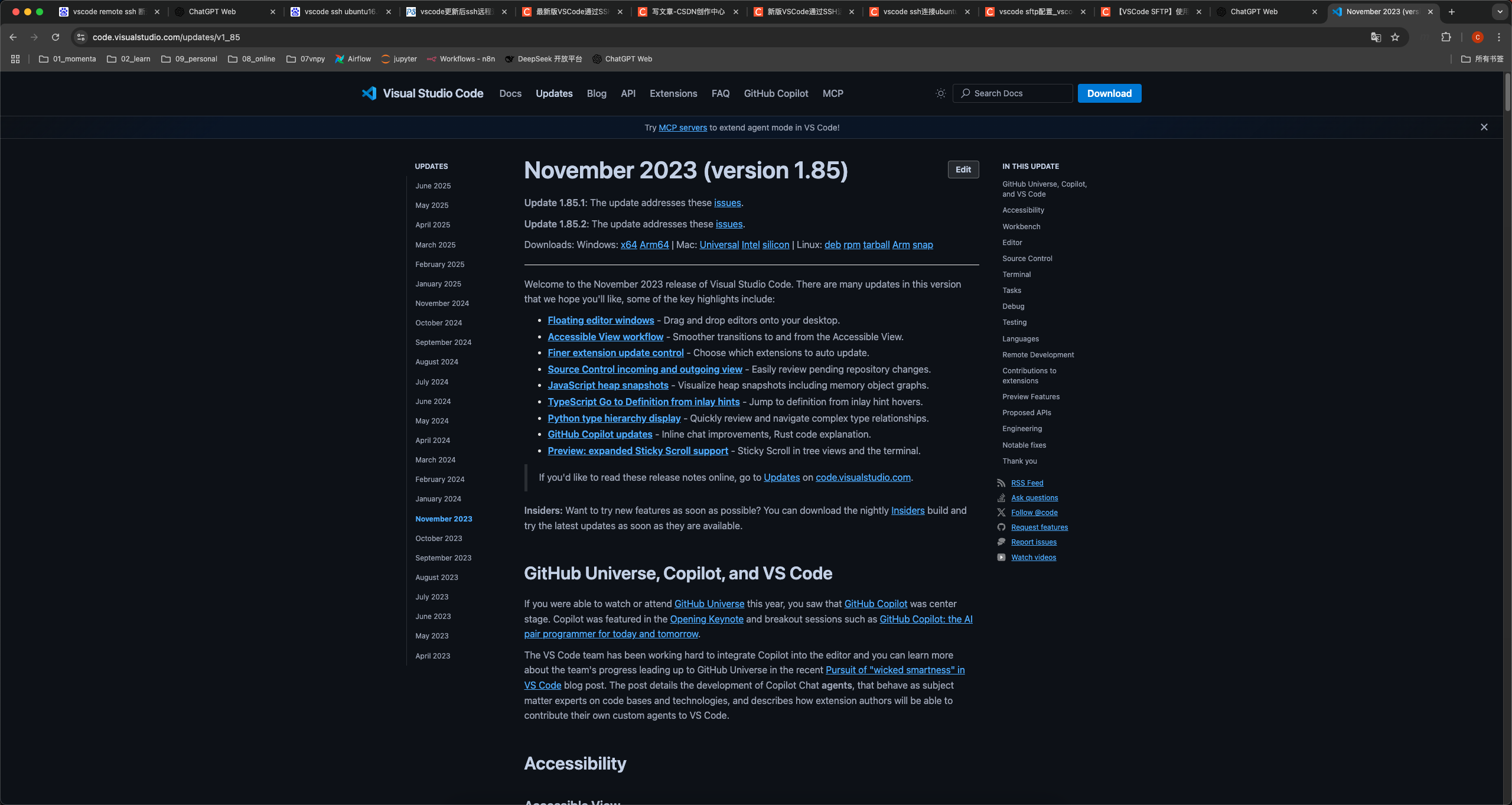The image size is (1512, 805).
Task: Click the browser forward arrow
Action: (x=34, y=37)
